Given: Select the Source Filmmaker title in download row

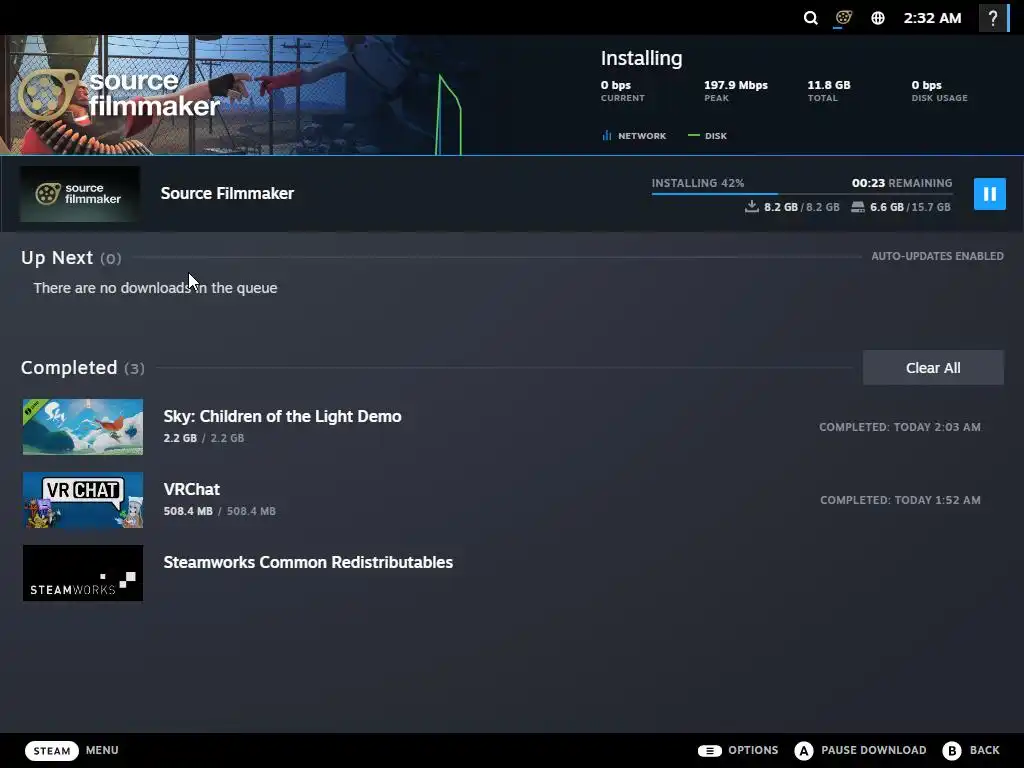Looking at the screenshot, I should [227, 193].
